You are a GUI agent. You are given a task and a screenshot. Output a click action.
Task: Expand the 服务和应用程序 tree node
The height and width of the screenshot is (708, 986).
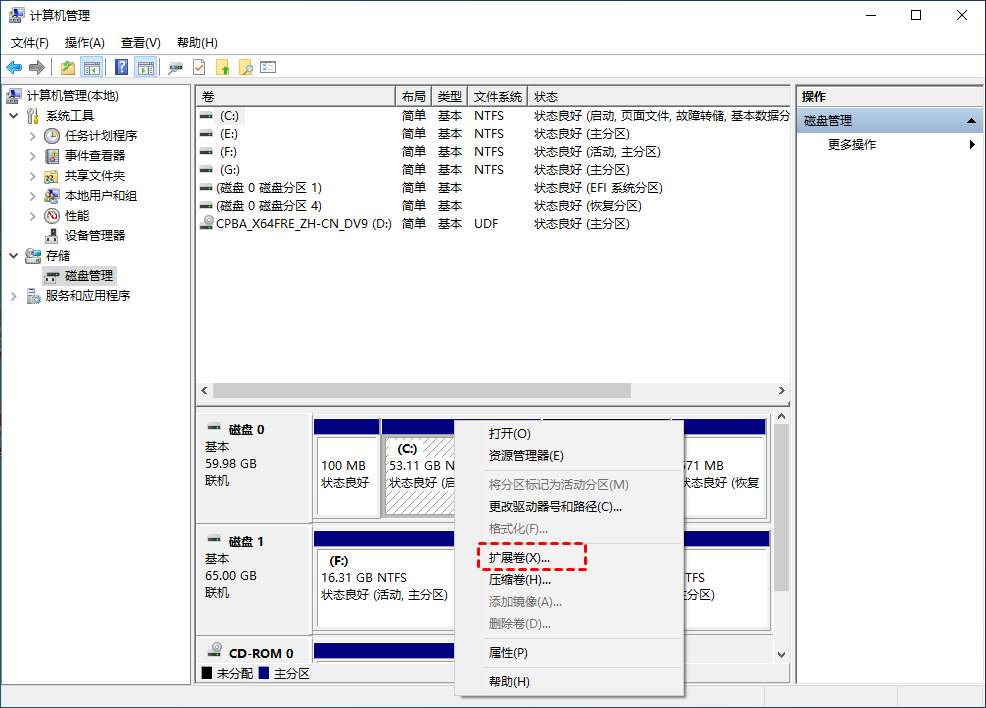14,295
